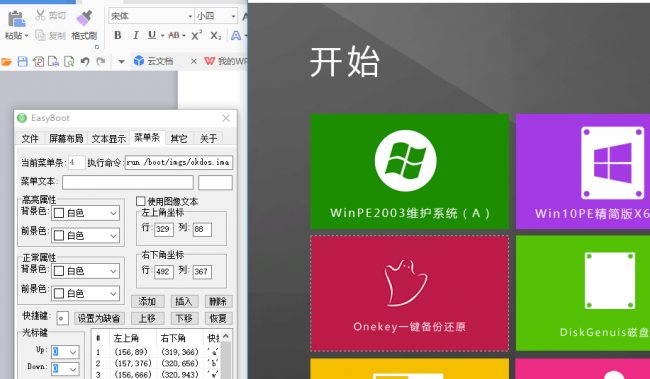This screenshot has width=650, height=379.
Task: Open normal foreground color dropdown in EasyBoot
Action: [x=114, y=294]
